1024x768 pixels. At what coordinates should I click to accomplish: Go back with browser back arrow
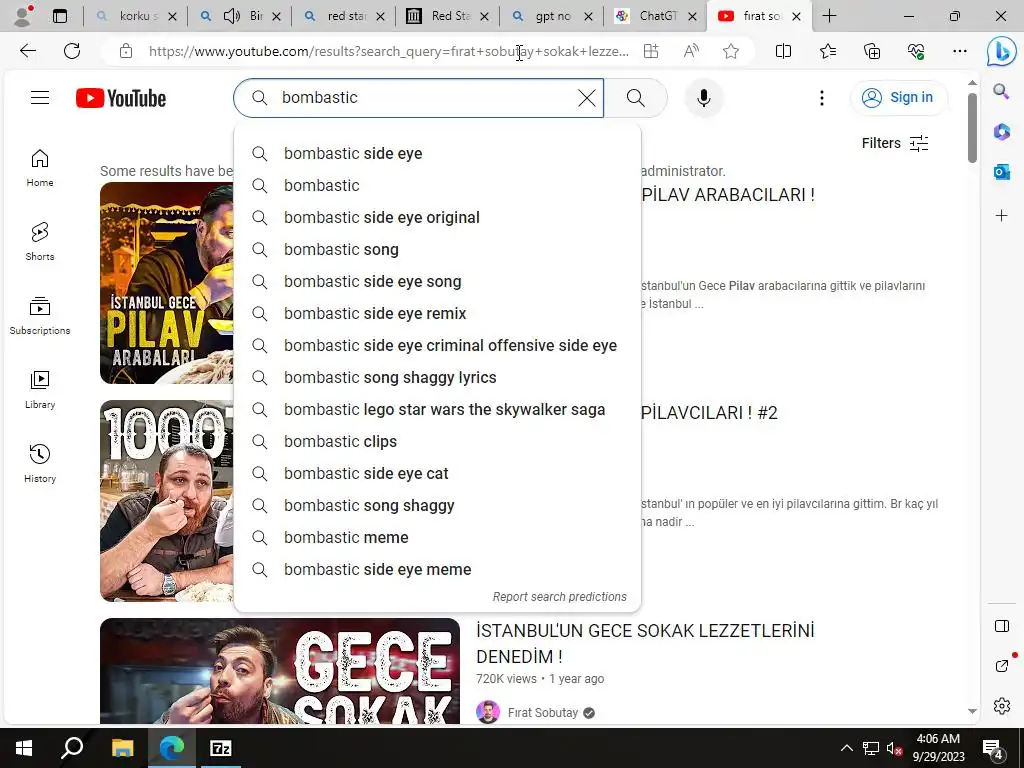pyautogui.click(x=27, y=51)
